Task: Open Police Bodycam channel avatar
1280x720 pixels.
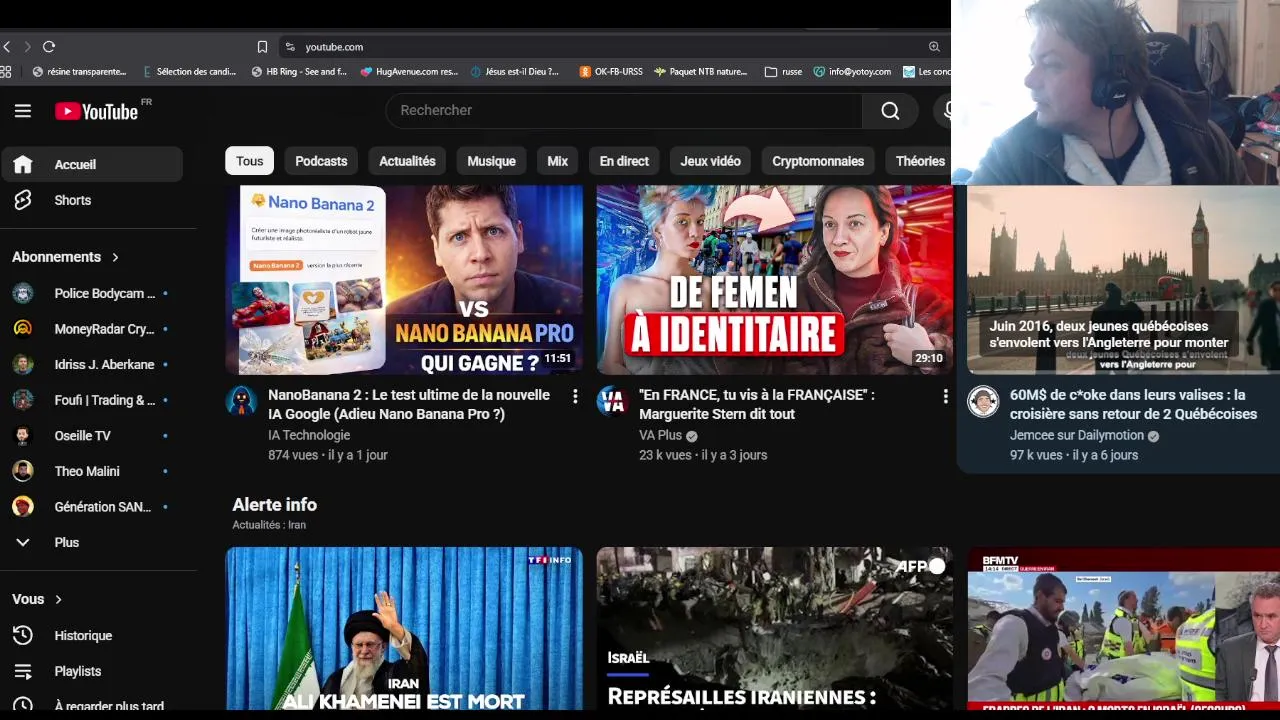Action: pyautogui.click(x=23, y=293)
